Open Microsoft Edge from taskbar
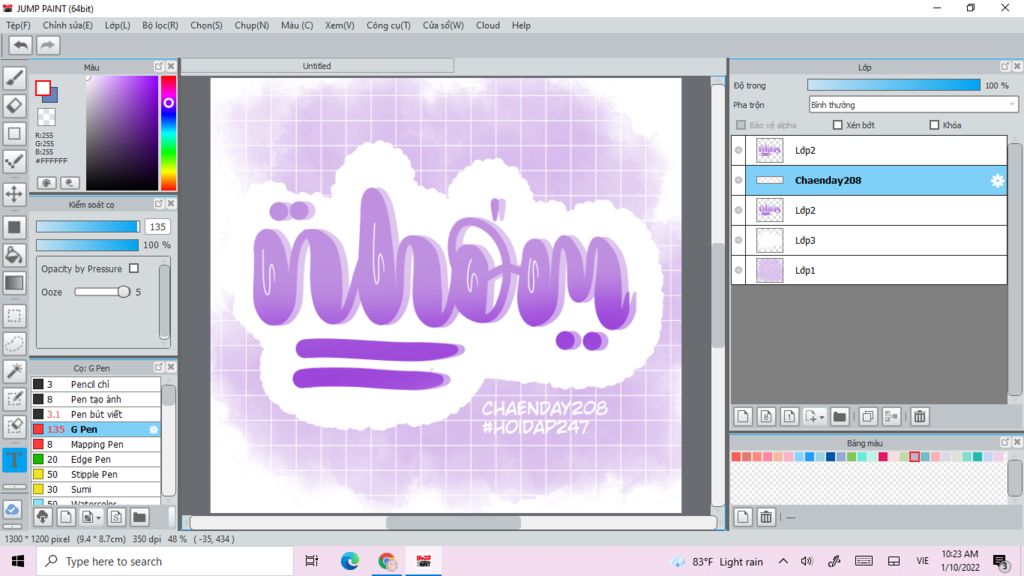 349,561
